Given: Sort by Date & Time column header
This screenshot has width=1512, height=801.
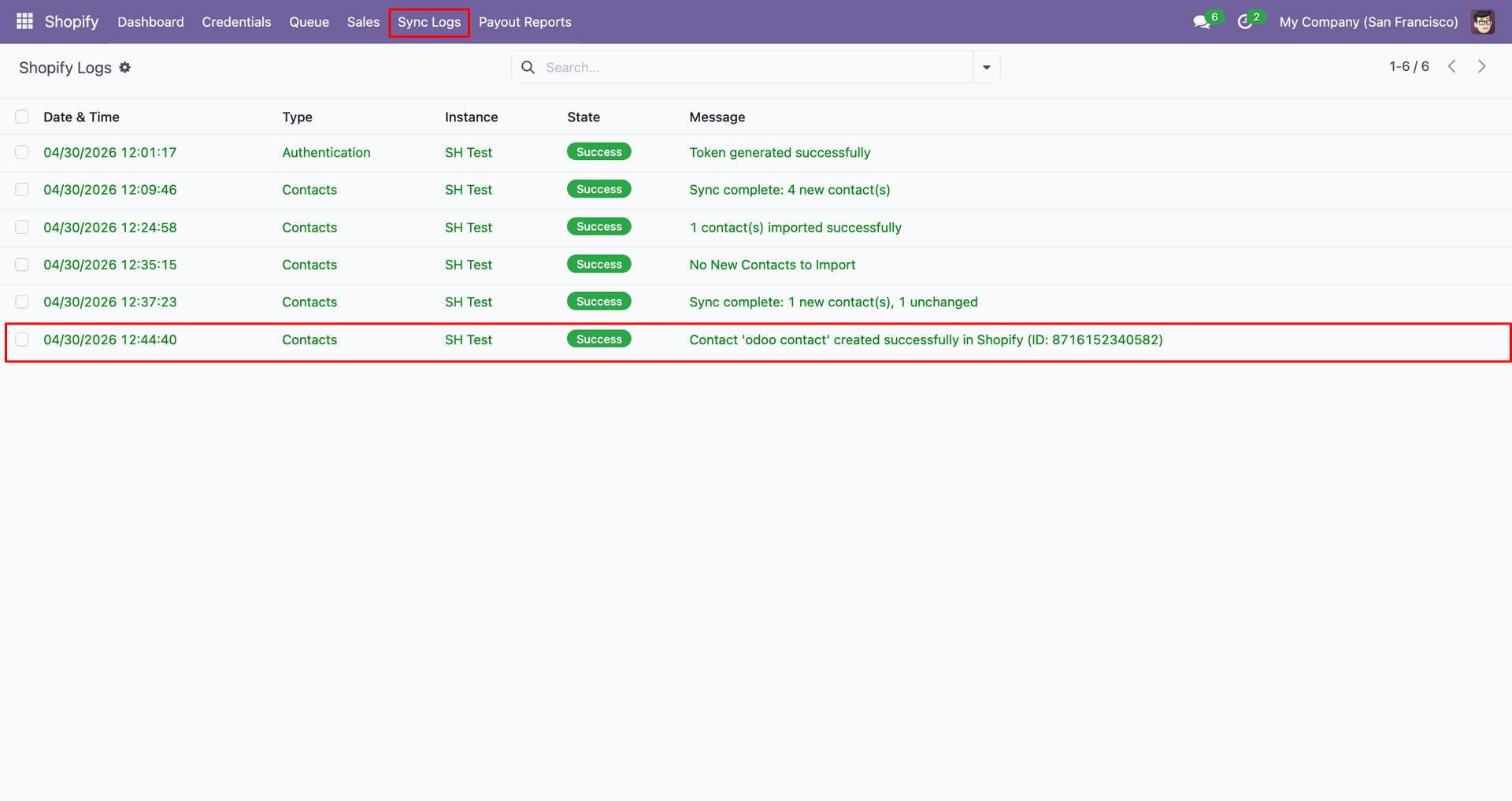Looking at the screenshot, I should 81,117.
